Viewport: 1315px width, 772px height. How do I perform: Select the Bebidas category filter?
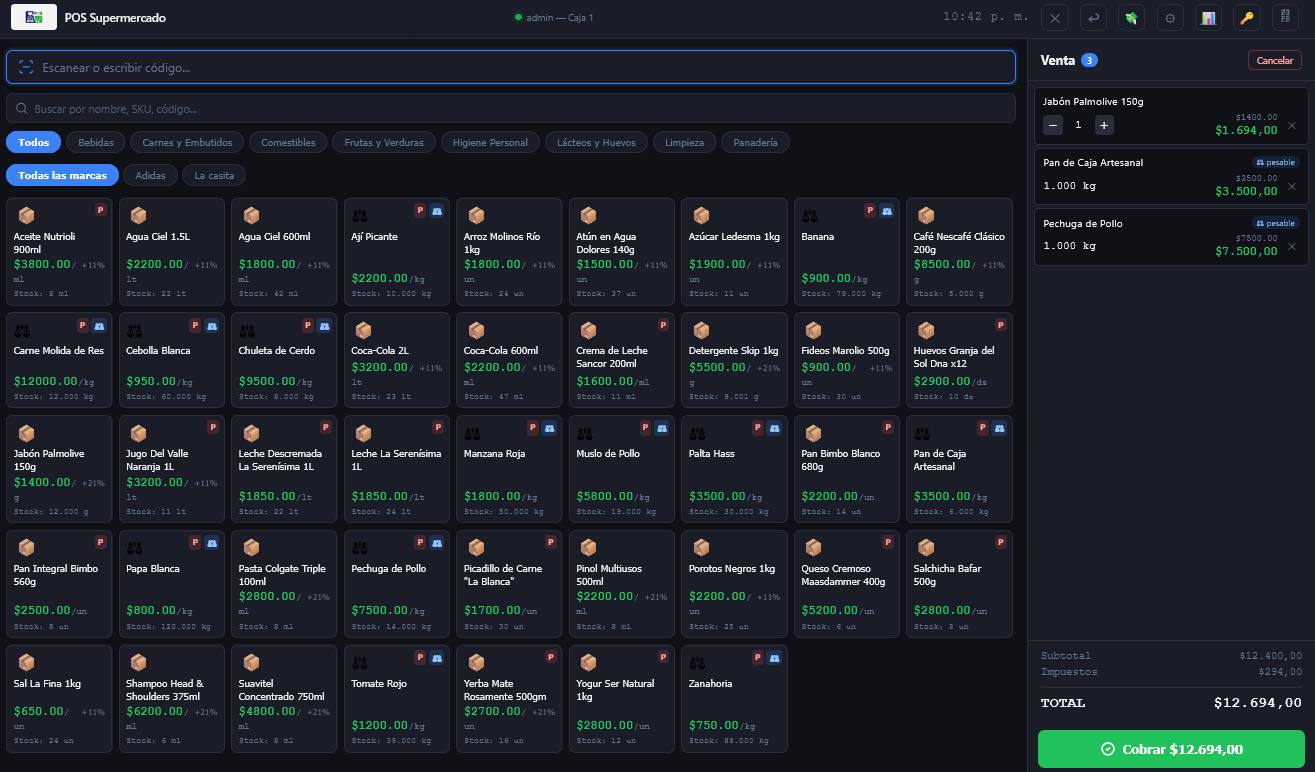[x=96, y=142]
